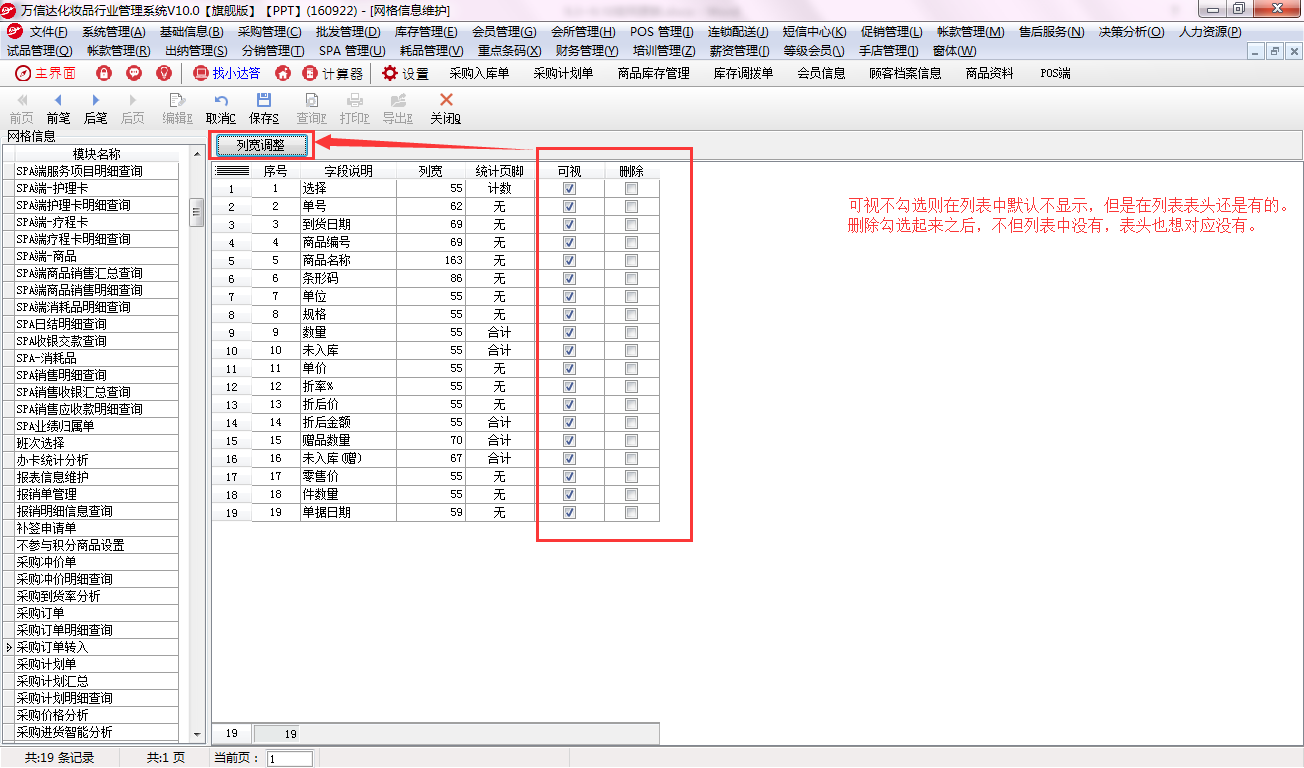Go to 前页 first page

[21, 108]
